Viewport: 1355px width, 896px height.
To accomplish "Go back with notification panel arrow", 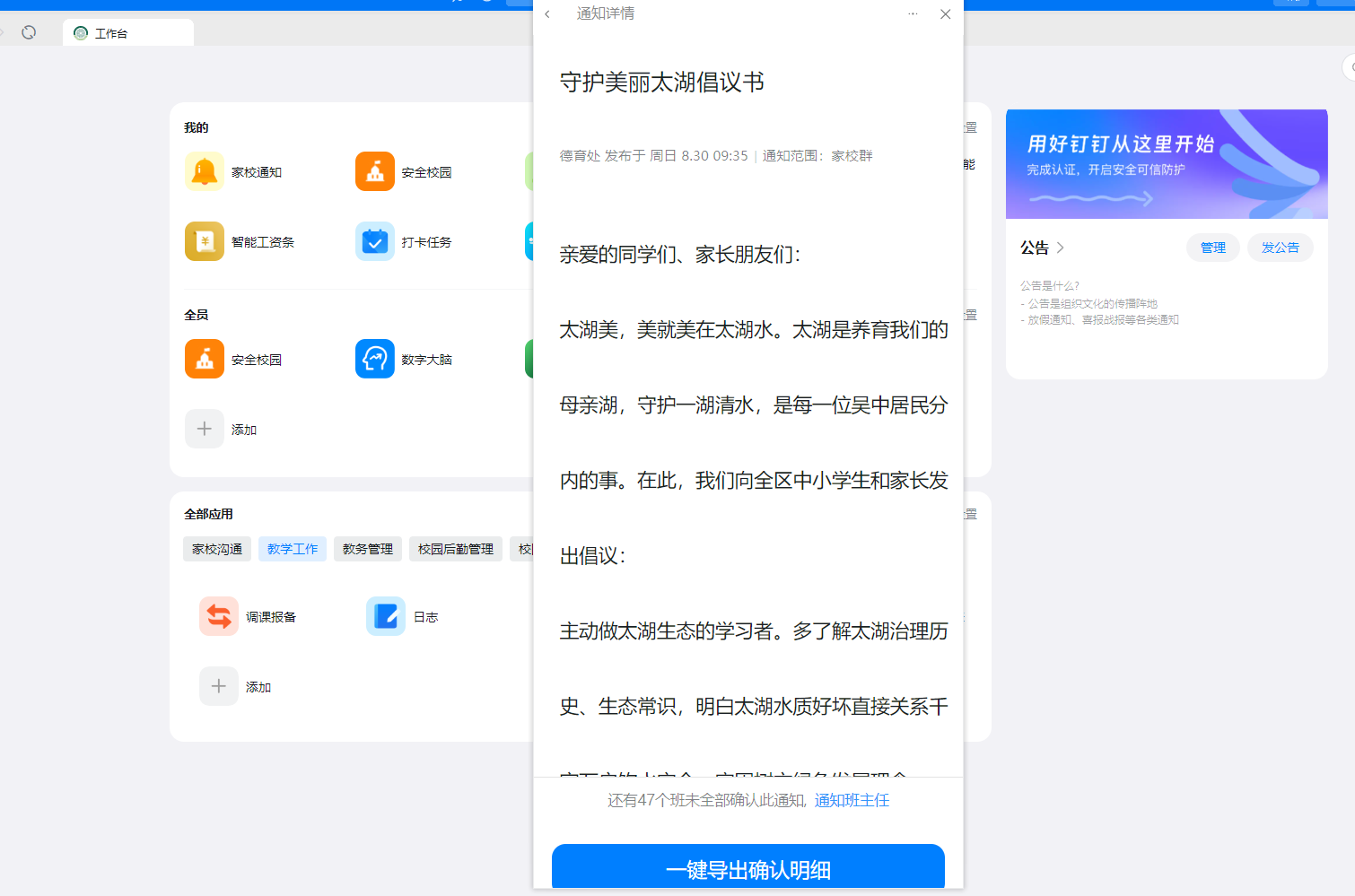I will pyautogui.click(x=547, y=14).
